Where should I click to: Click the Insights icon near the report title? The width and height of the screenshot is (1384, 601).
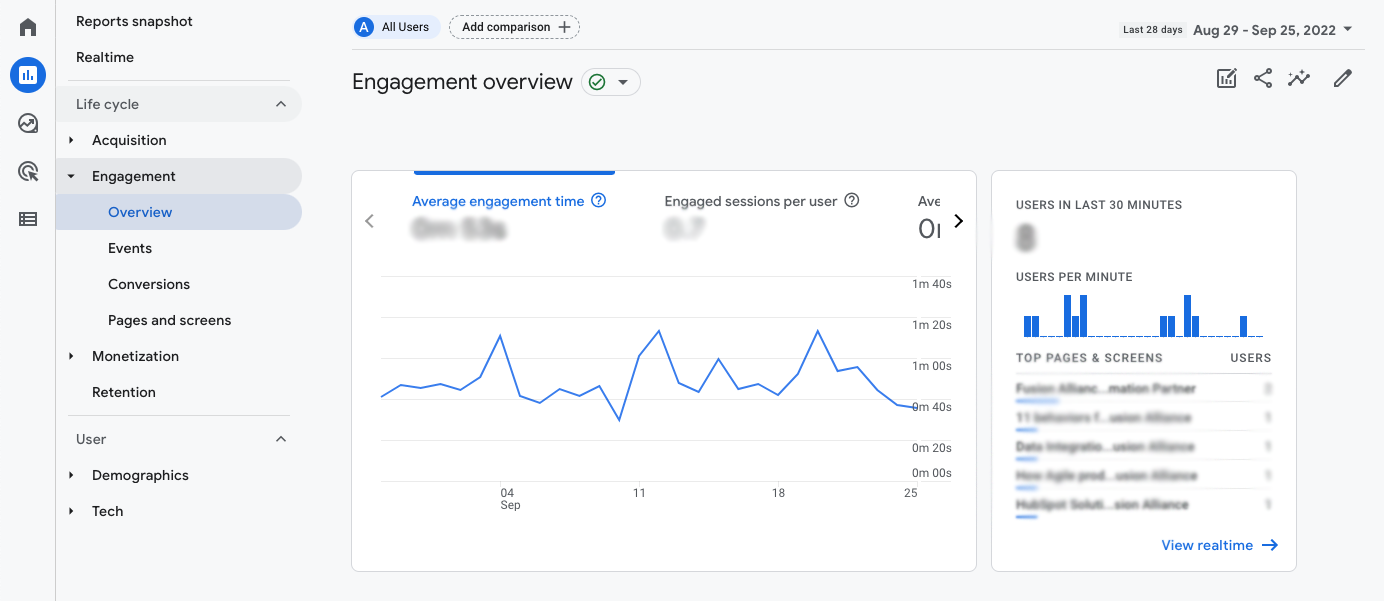click(x=1298, y=77)
